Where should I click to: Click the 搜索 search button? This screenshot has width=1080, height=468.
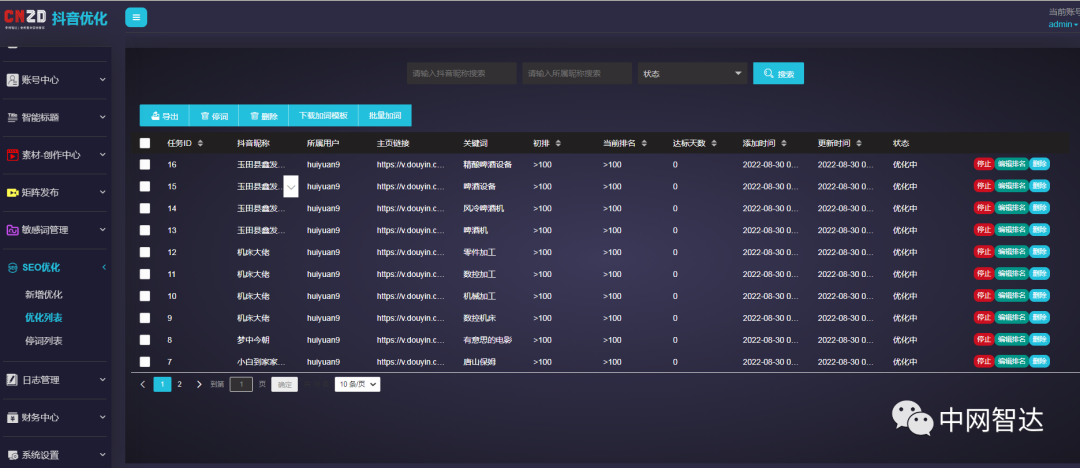(x=778, y=74)
